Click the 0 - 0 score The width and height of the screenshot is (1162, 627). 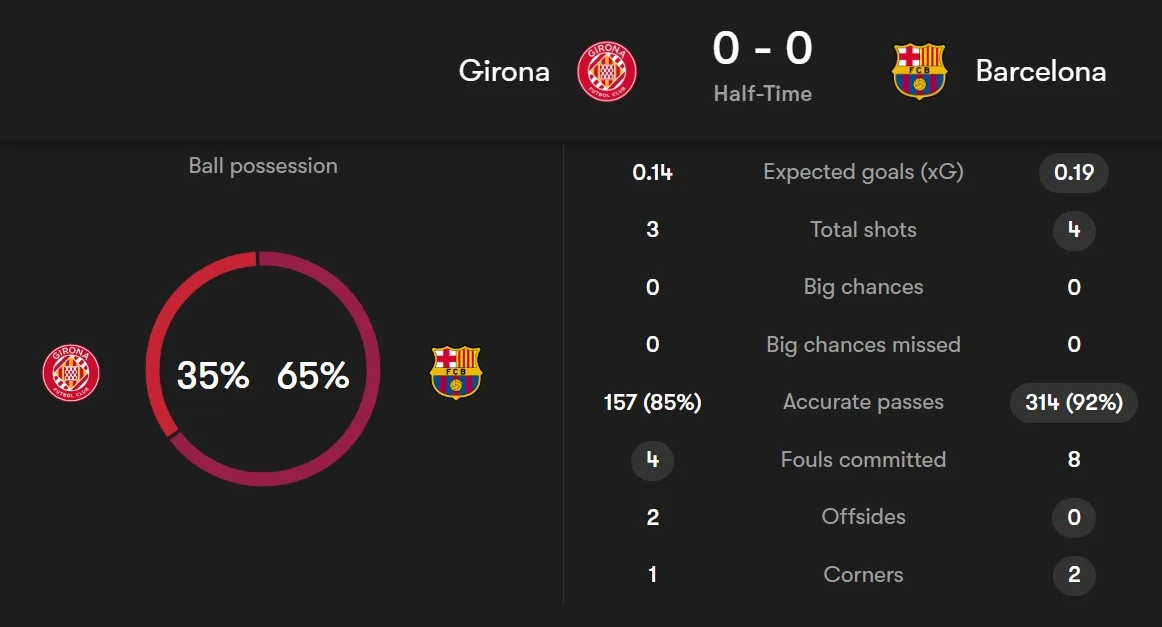click(762, 50)
